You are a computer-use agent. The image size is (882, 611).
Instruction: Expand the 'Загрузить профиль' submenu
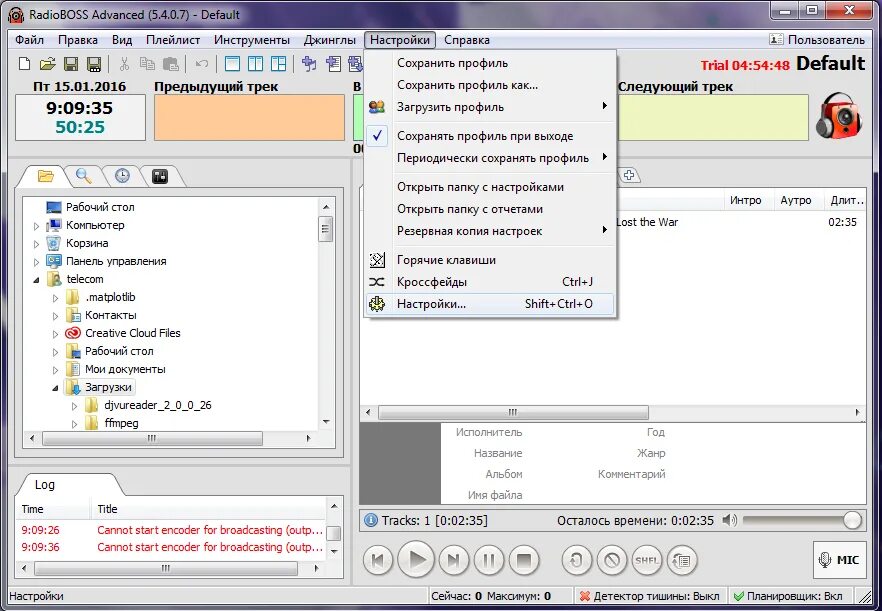pyautogui.click(x=489, y=107)
